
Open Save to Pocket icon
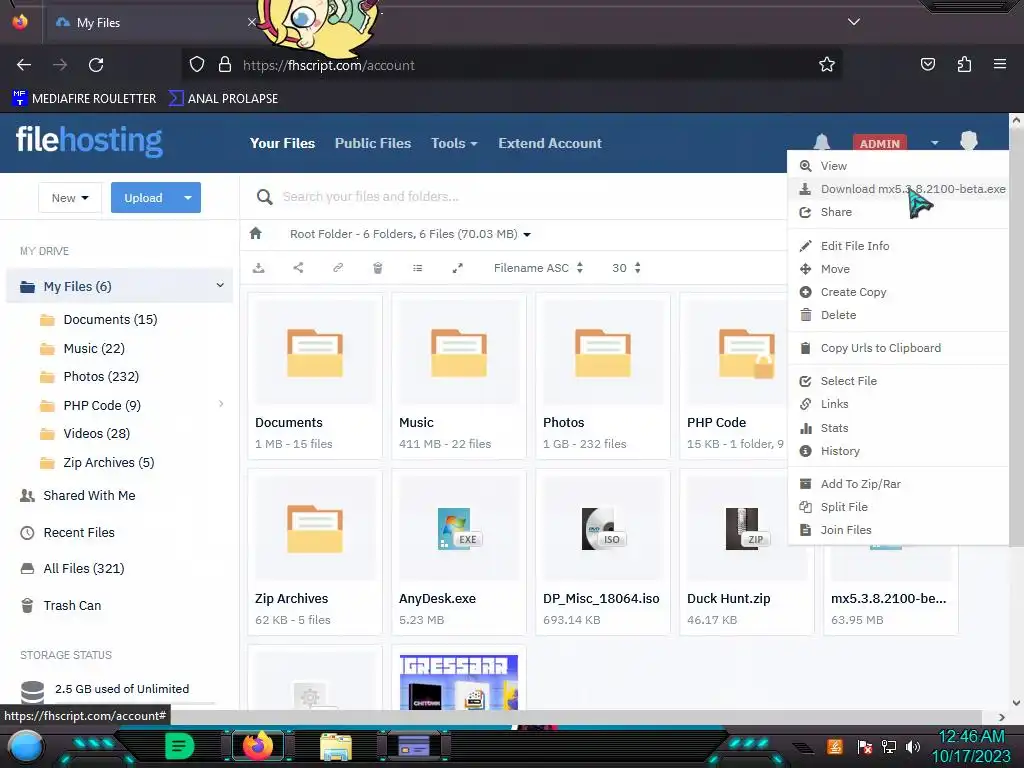928,64
